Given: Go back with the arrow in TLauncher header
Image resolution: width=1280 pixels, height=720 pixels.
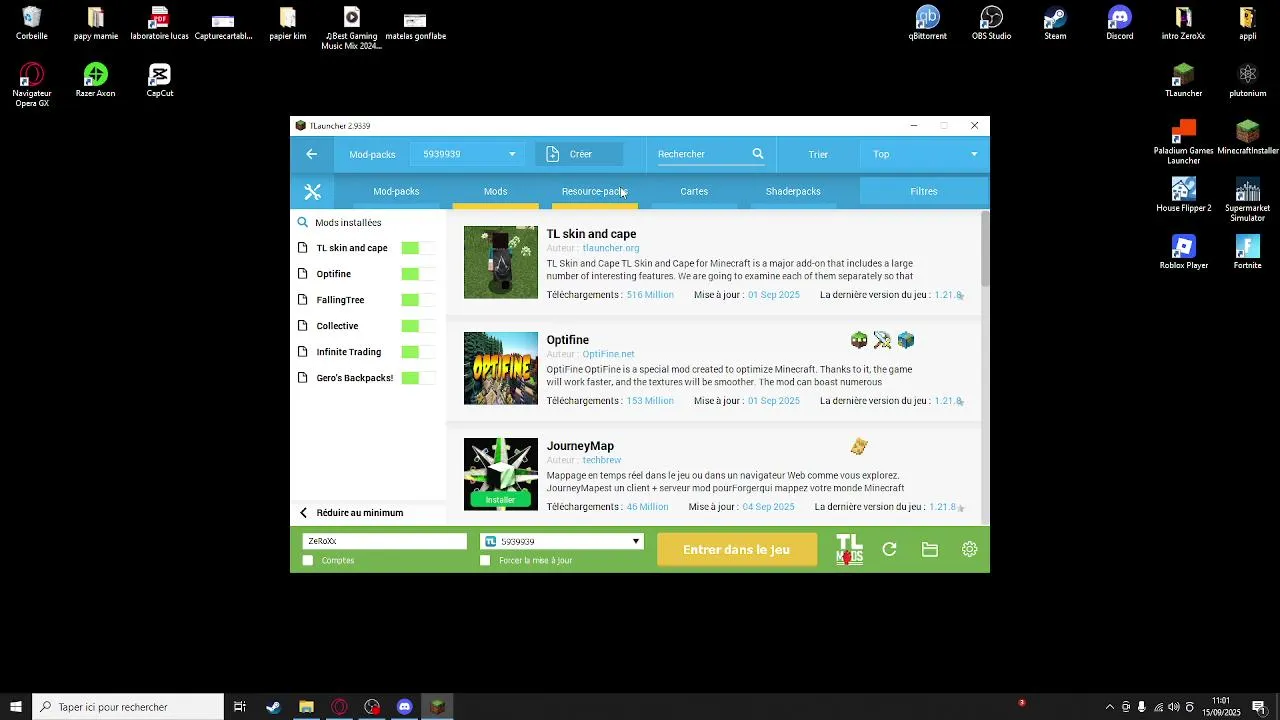Looking at the screenshot, I should pos(312,154).
